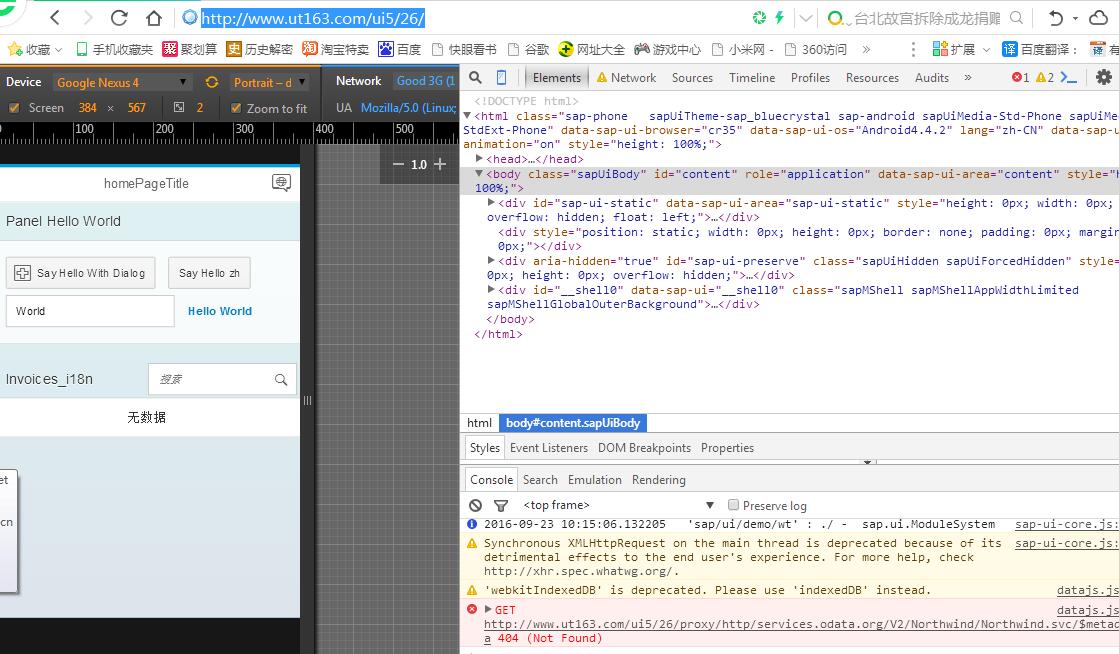Open the DOM Breakpoints pane tab
This screenshot has width=1119, height=654.
pyautogui.click(x=644, y=448)
